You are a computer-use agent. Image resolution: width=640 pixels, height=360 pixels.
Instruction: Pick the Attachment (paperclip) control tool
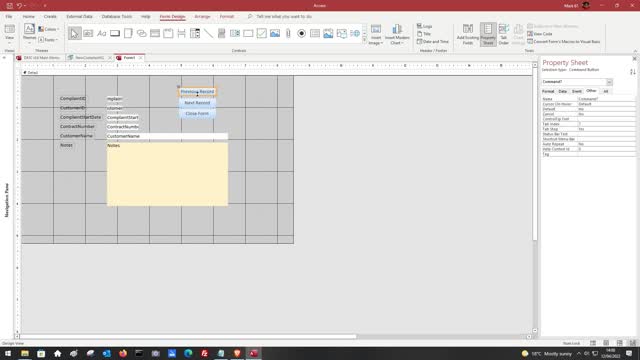pos(288,33)
